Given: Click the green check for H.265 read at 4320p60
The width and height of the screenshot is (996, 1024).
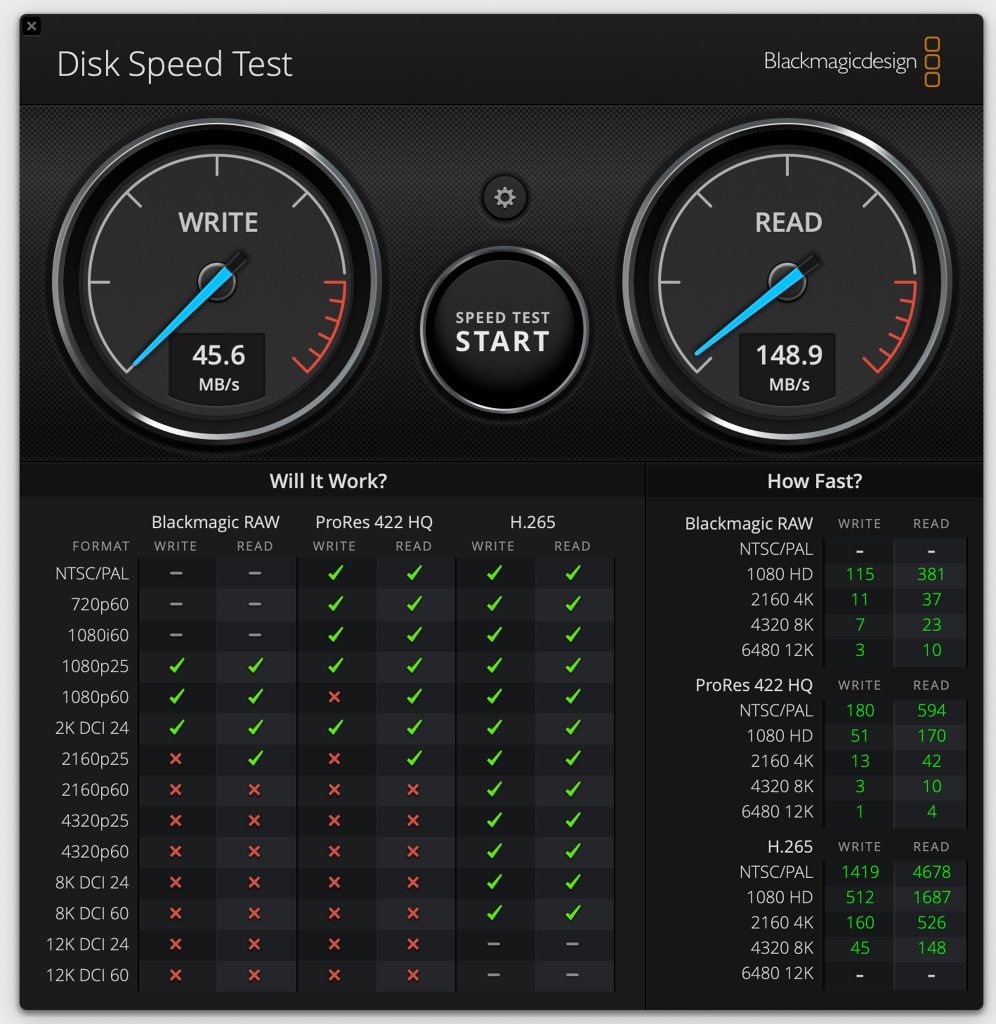Looking at the screenshot, I should [573, 851].
